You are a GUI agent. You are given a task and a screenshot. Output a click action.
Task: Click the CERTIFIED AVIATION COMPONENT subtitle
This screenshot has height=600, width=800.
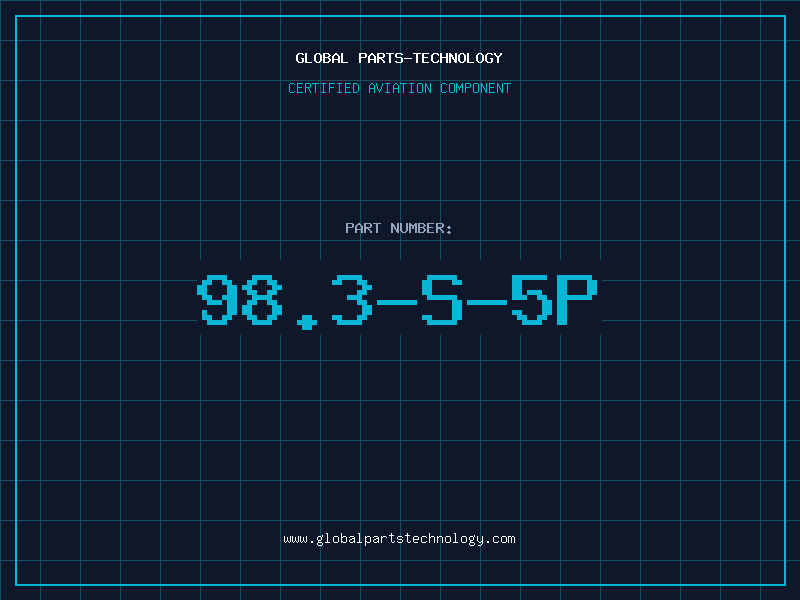[399, 88]
